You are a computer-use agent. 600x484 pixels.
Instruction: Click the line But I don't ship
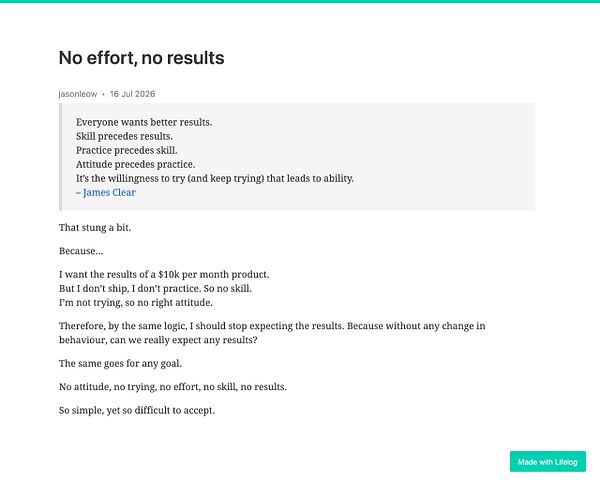pyautogui.click(x=155, y=288)
